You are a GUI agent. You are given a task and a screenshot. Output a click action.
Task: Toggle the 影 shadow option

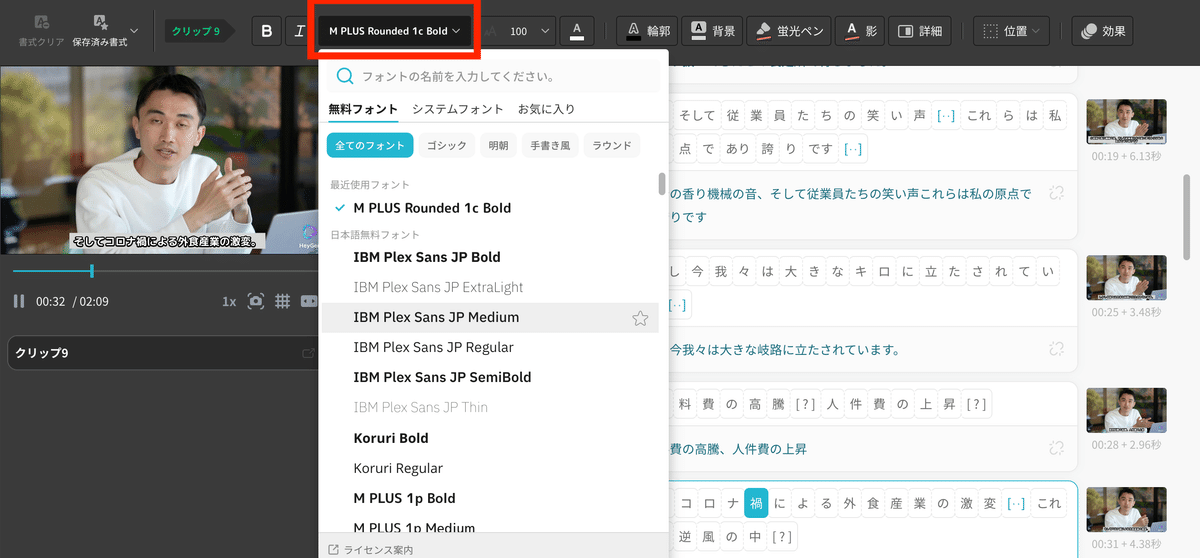[861, 31]
